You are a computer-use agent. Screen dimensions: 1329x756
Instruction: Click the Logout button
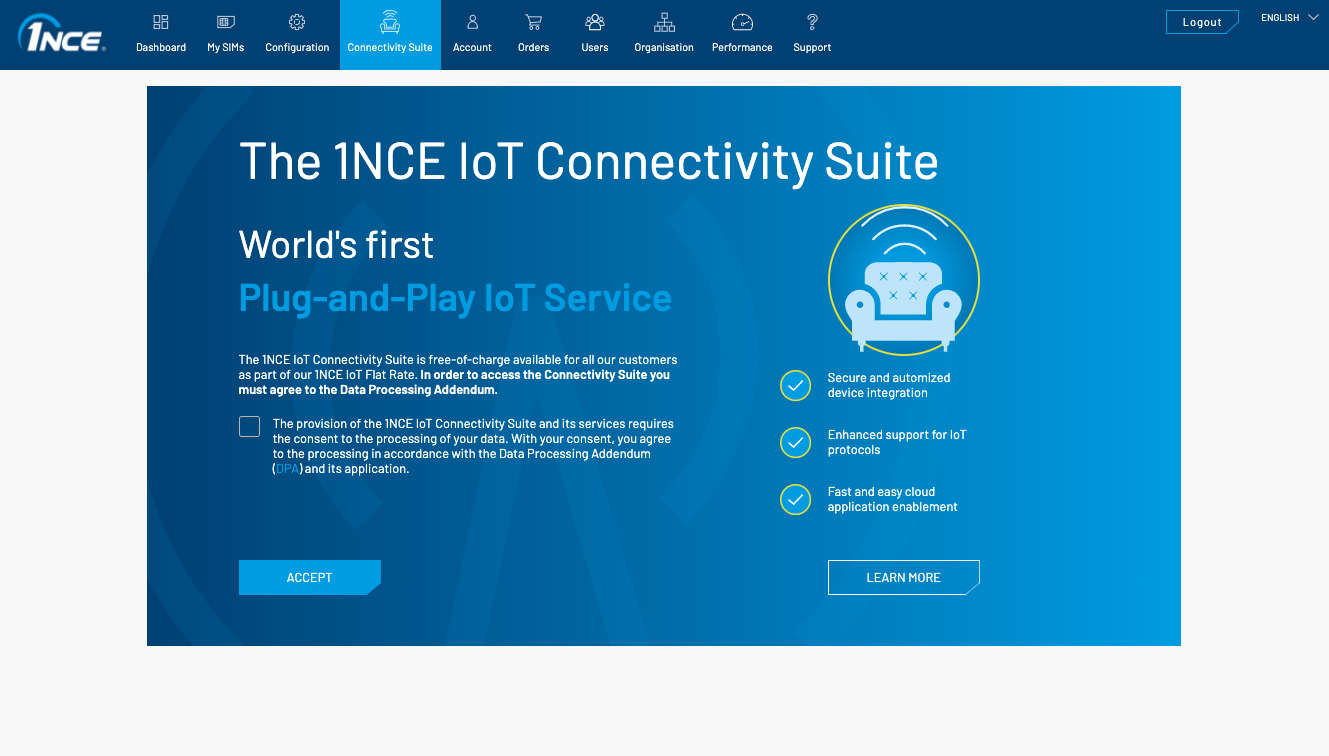coord(1202,22)
